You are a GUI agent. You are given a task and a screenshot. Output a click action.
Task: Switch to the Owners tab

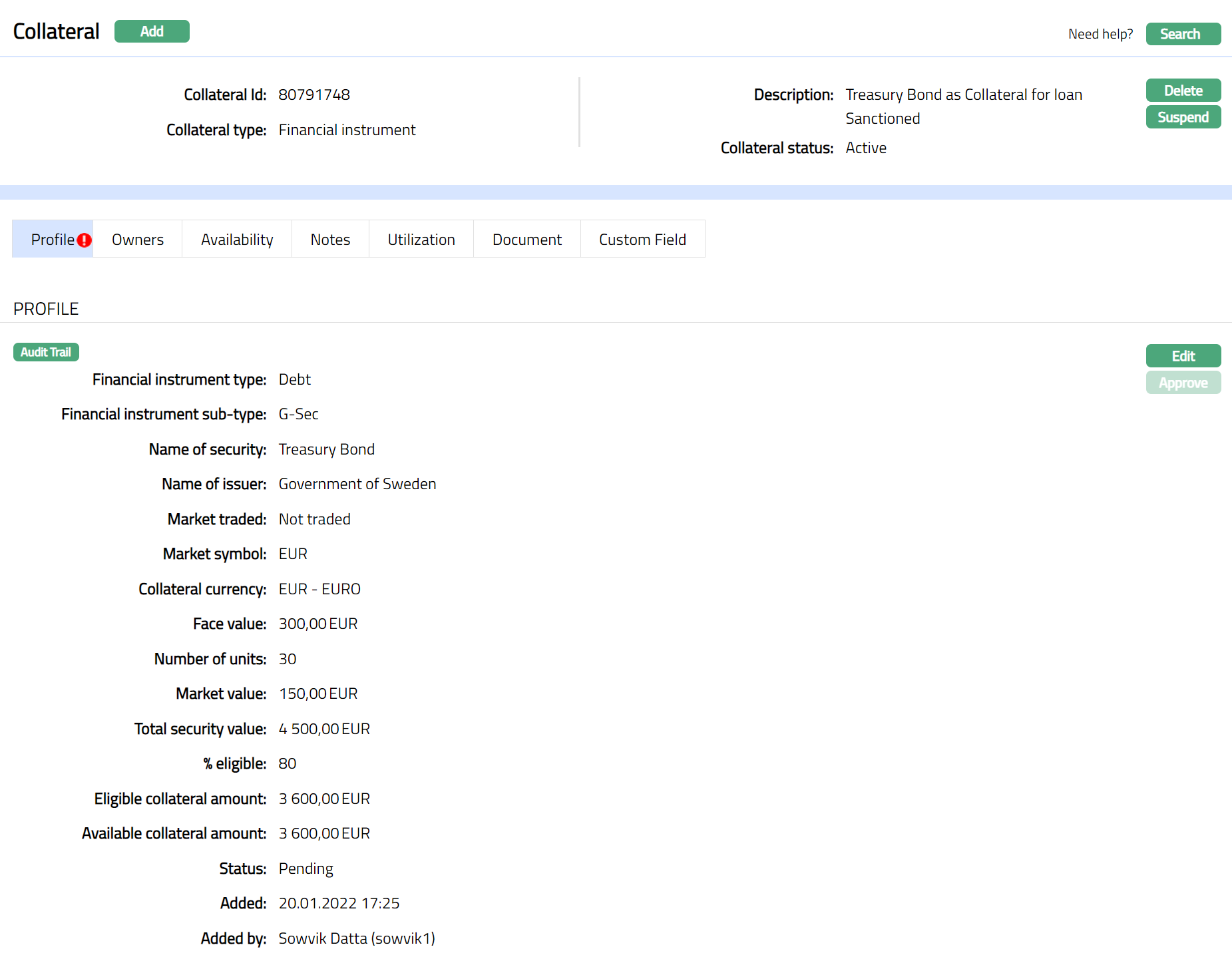click(x=138, y=240)
